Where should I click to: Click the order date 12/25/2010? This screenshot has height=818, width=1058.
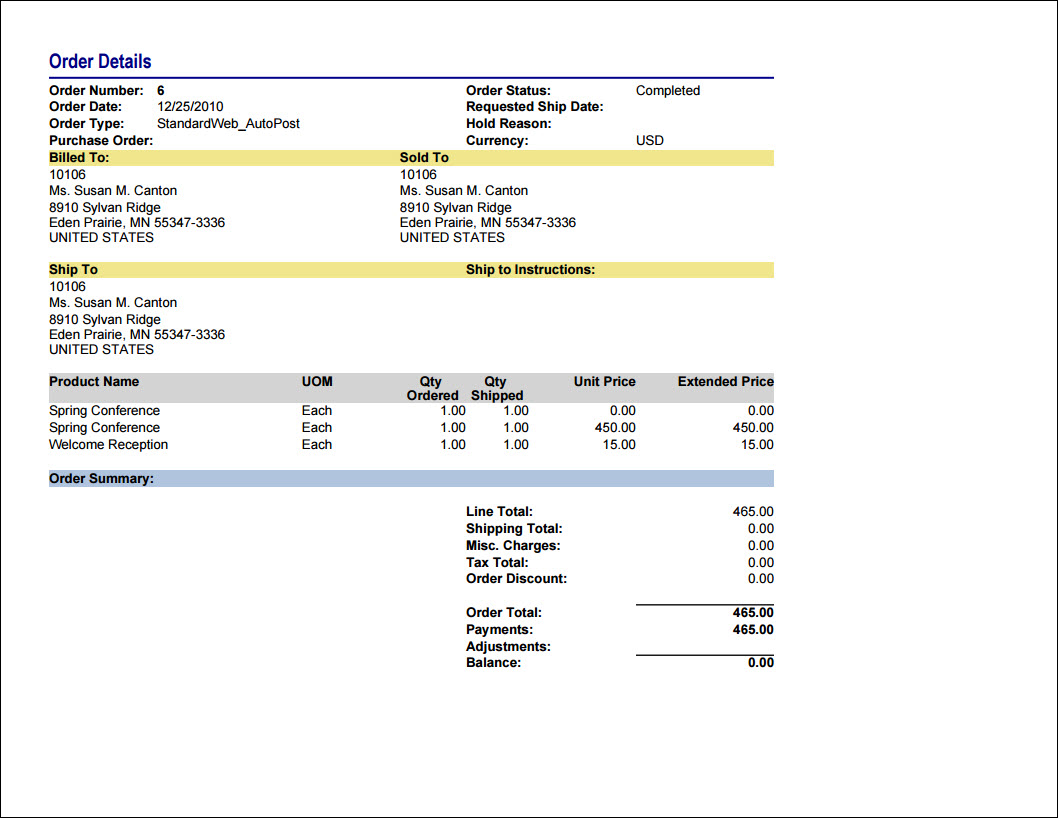(190, 107)
